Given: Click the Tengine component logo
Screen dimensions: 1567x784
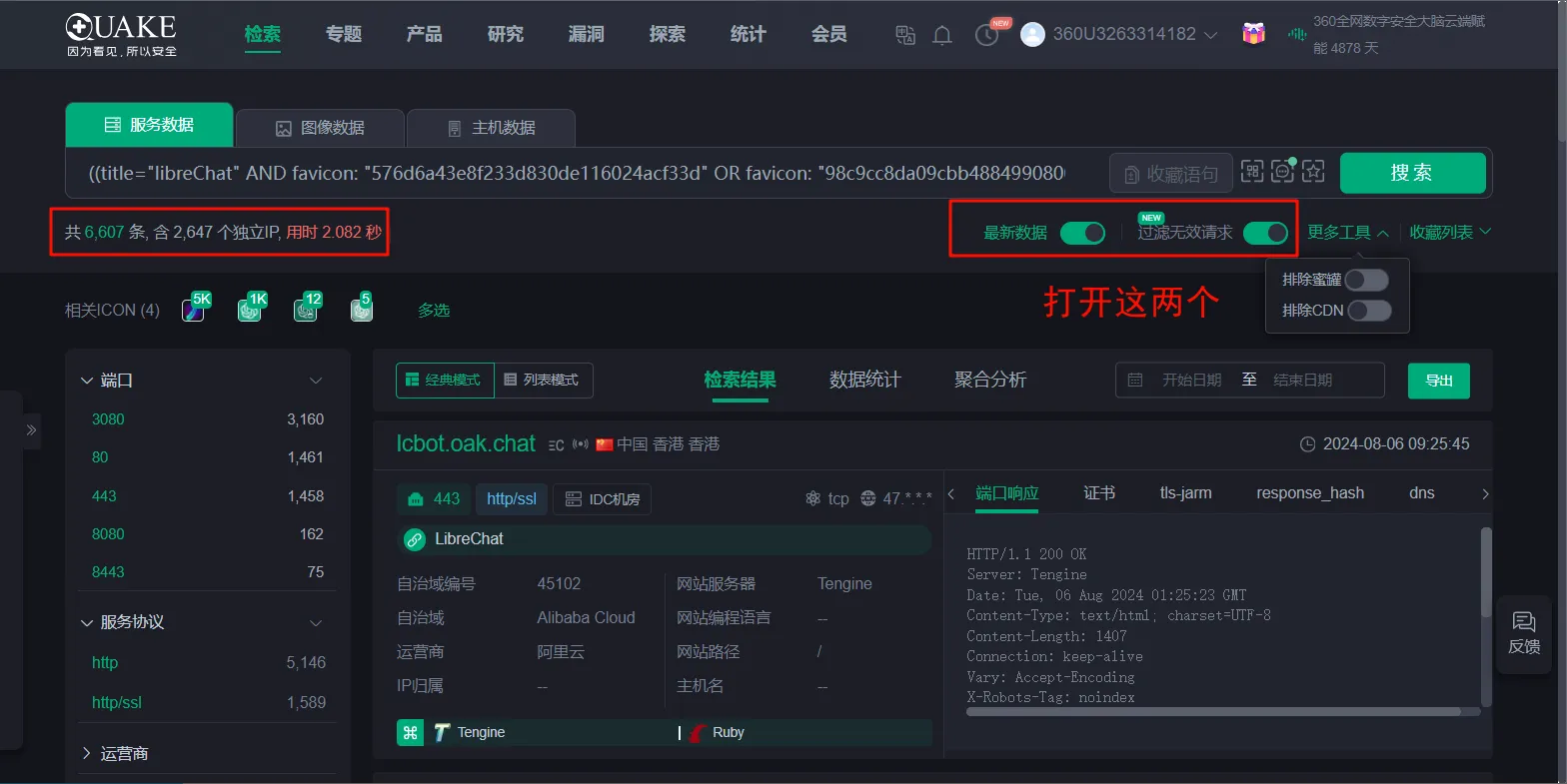Looking at the screenshot, I should click(442, 733).
